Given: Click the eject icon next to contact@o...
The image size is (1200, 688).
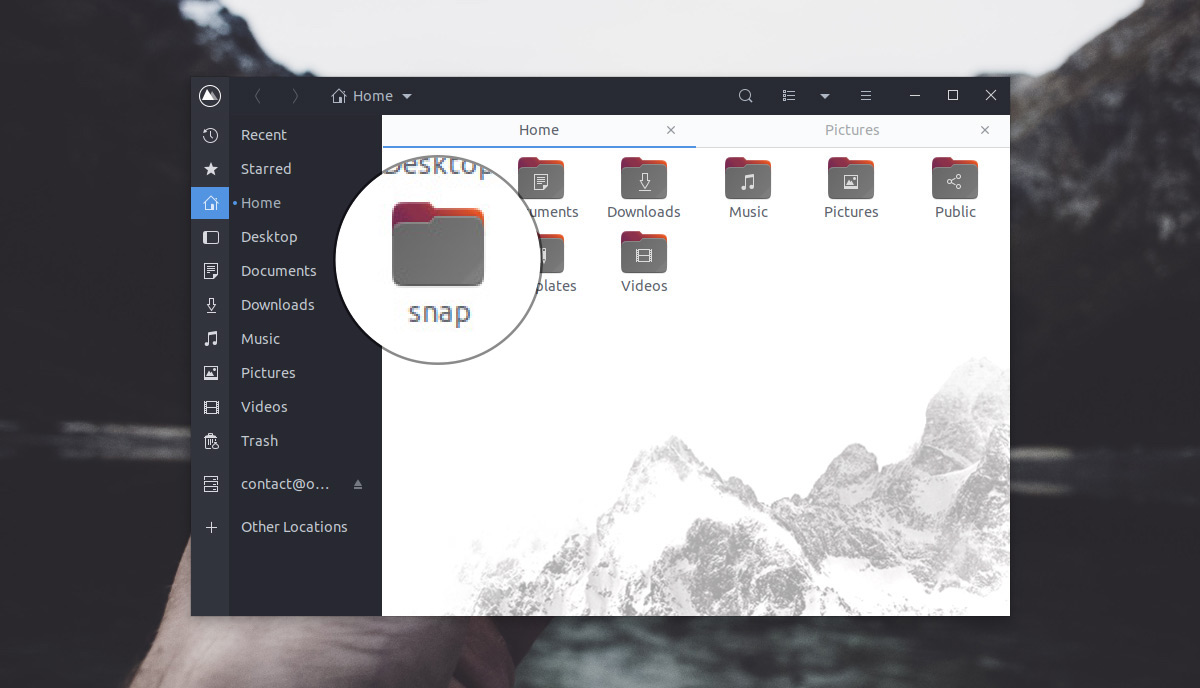Looking at the screenshot, I should tap(358, 484).
